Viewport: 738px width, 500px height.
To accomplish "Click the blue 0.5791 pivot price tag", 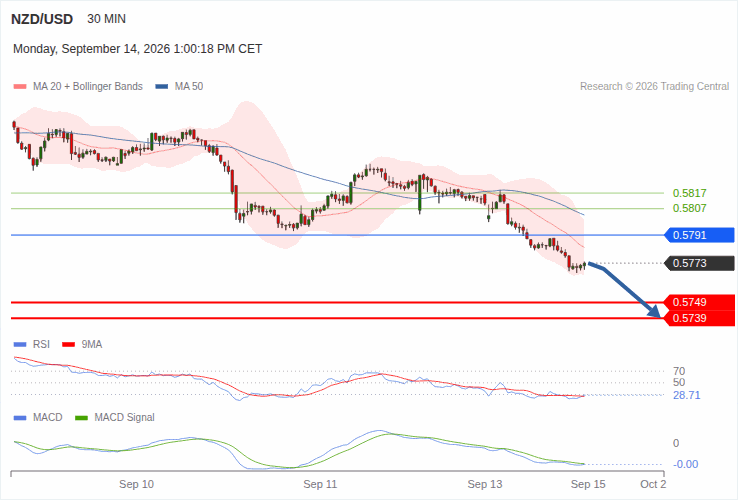I will pos(699,235).
